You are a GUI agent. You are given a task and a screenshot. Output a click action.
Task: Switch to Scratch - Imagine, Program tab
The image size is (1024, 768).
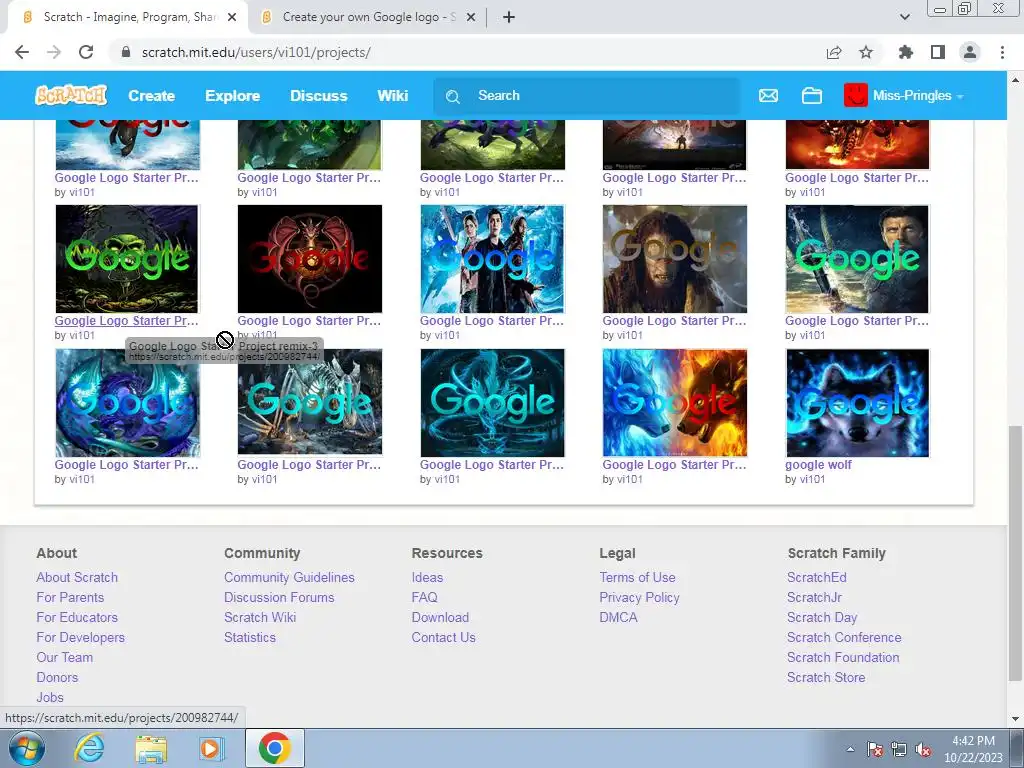127,17
